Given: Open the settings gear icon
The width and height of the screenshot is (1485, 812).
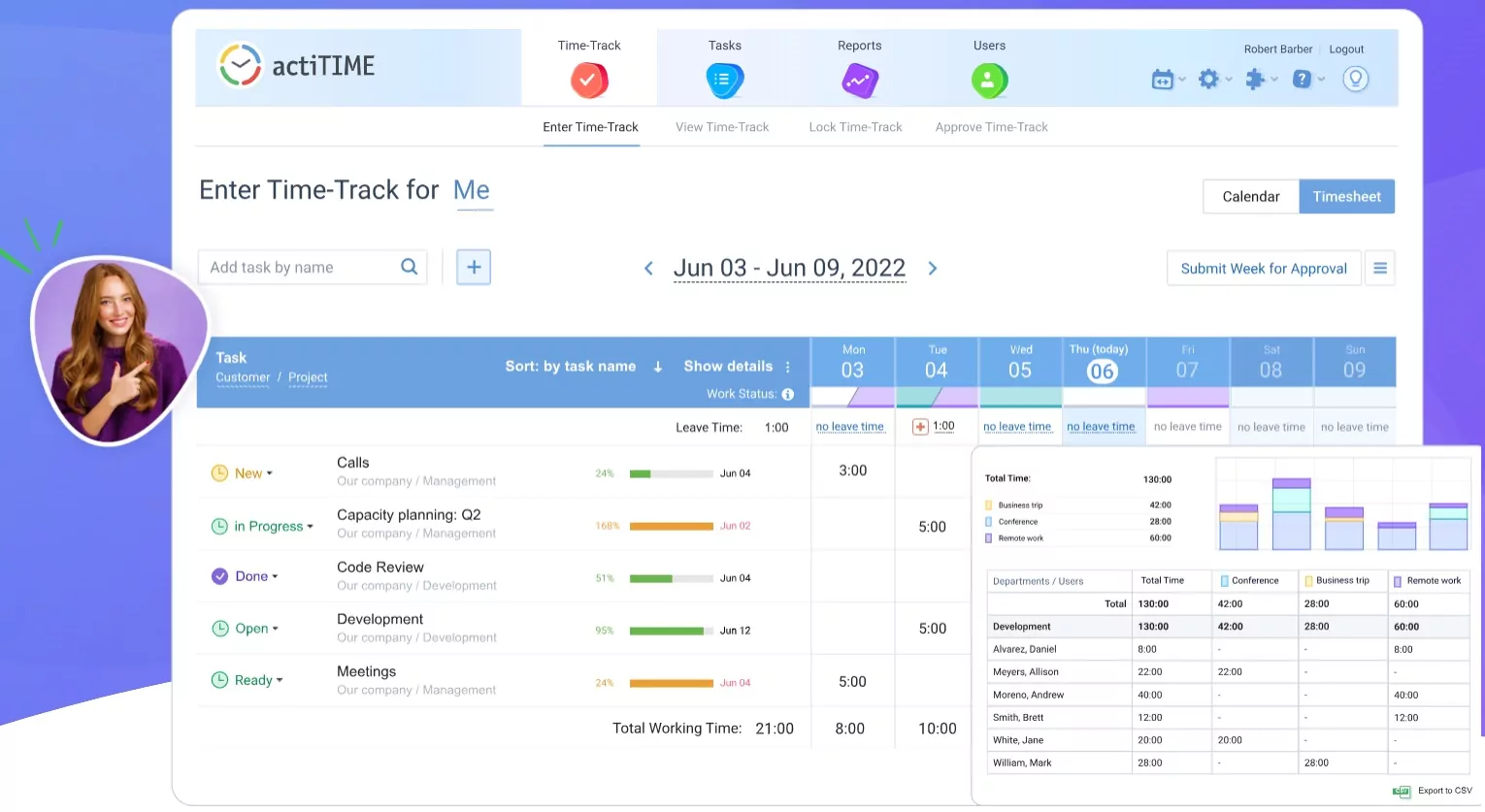Looking at the screenshot, I should point(1208,80).
